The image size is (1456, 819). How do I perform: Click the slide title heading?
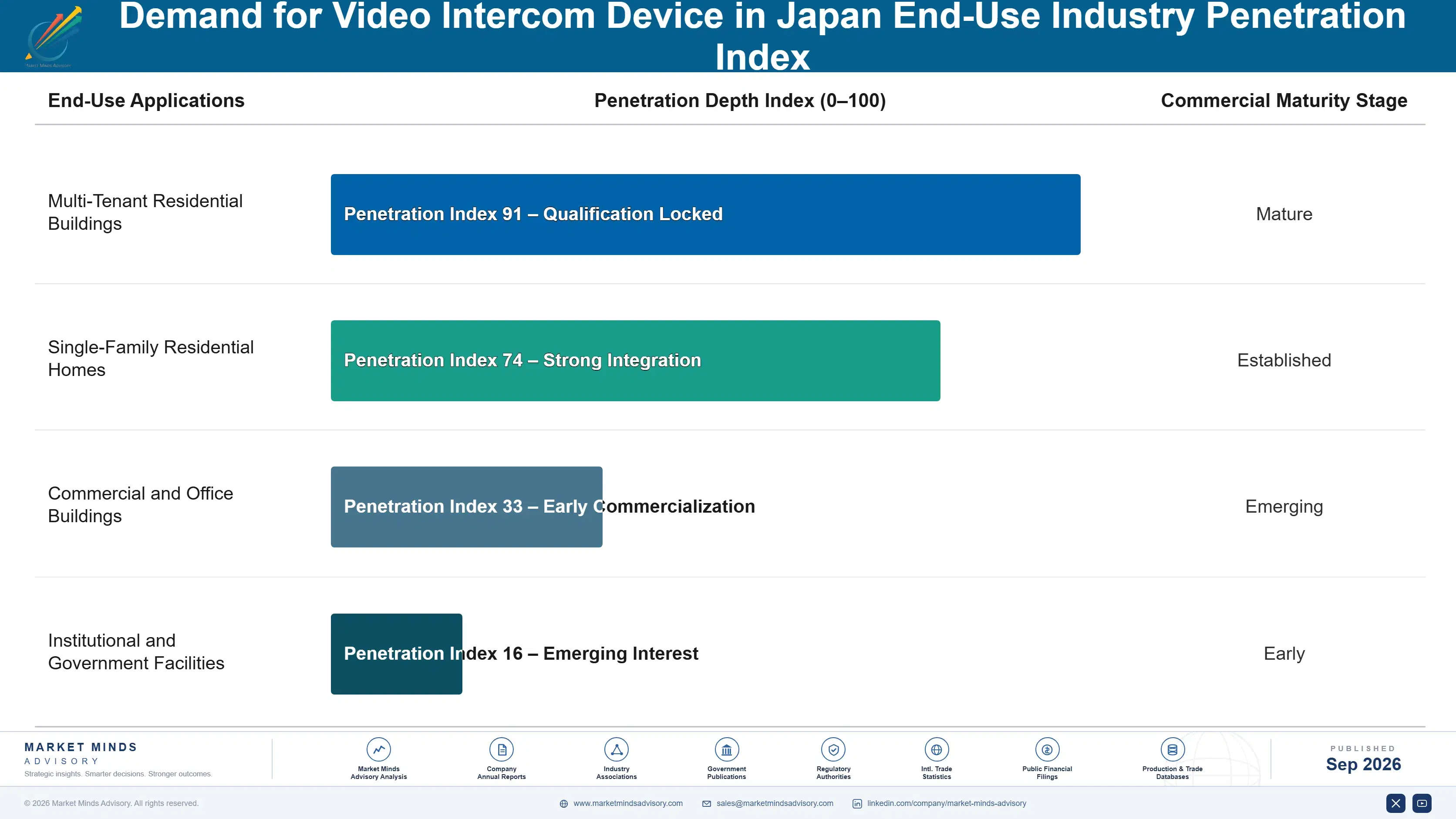coord(762,36)
